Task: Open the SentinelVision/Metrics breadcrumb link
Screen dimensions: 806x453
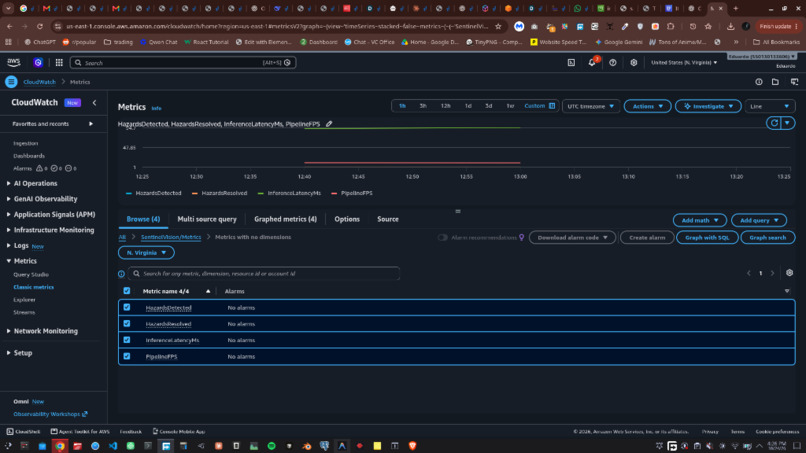Action: tap(171, 237)
